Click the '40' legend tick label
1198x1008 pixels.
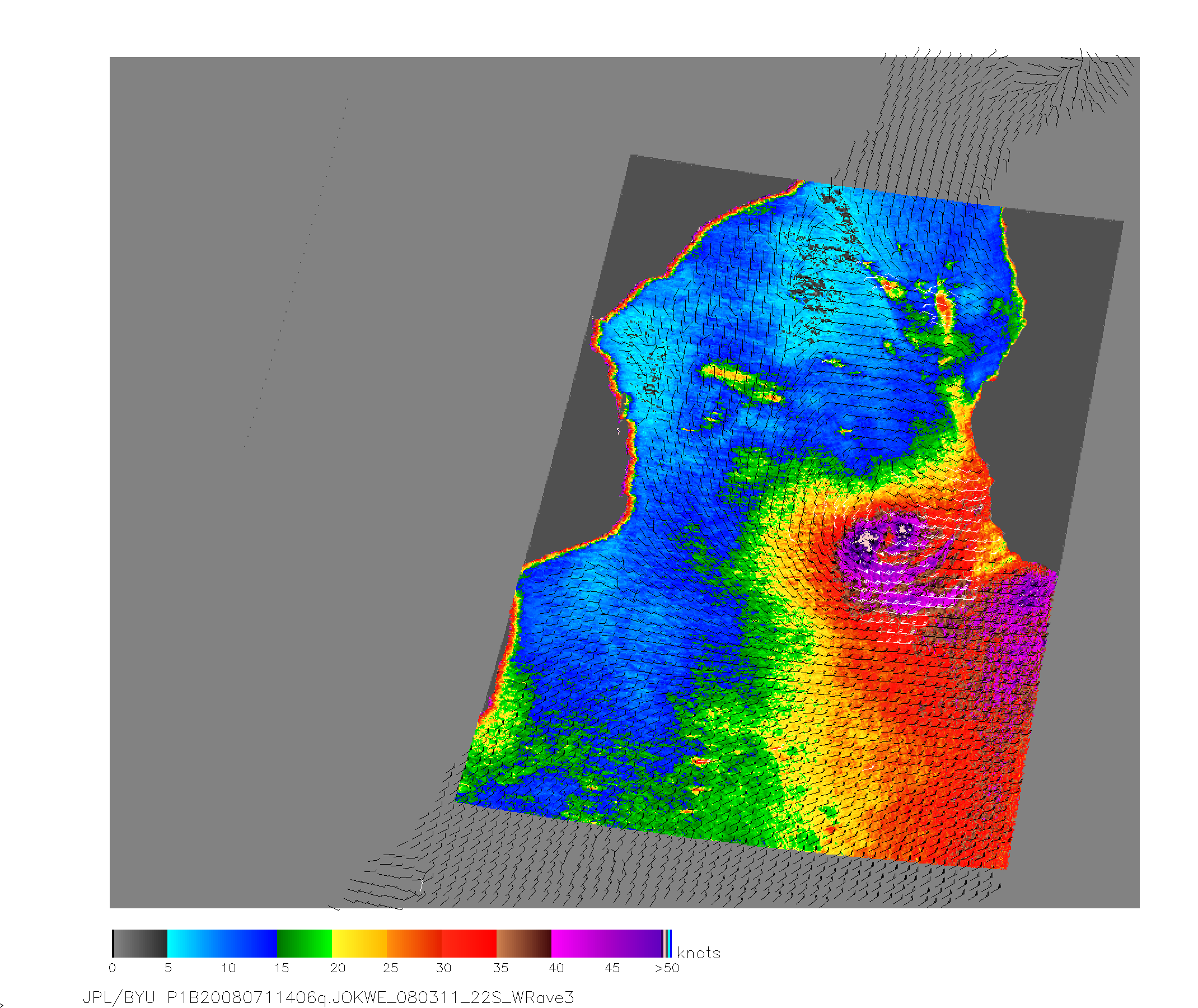[x=556, y=968]
